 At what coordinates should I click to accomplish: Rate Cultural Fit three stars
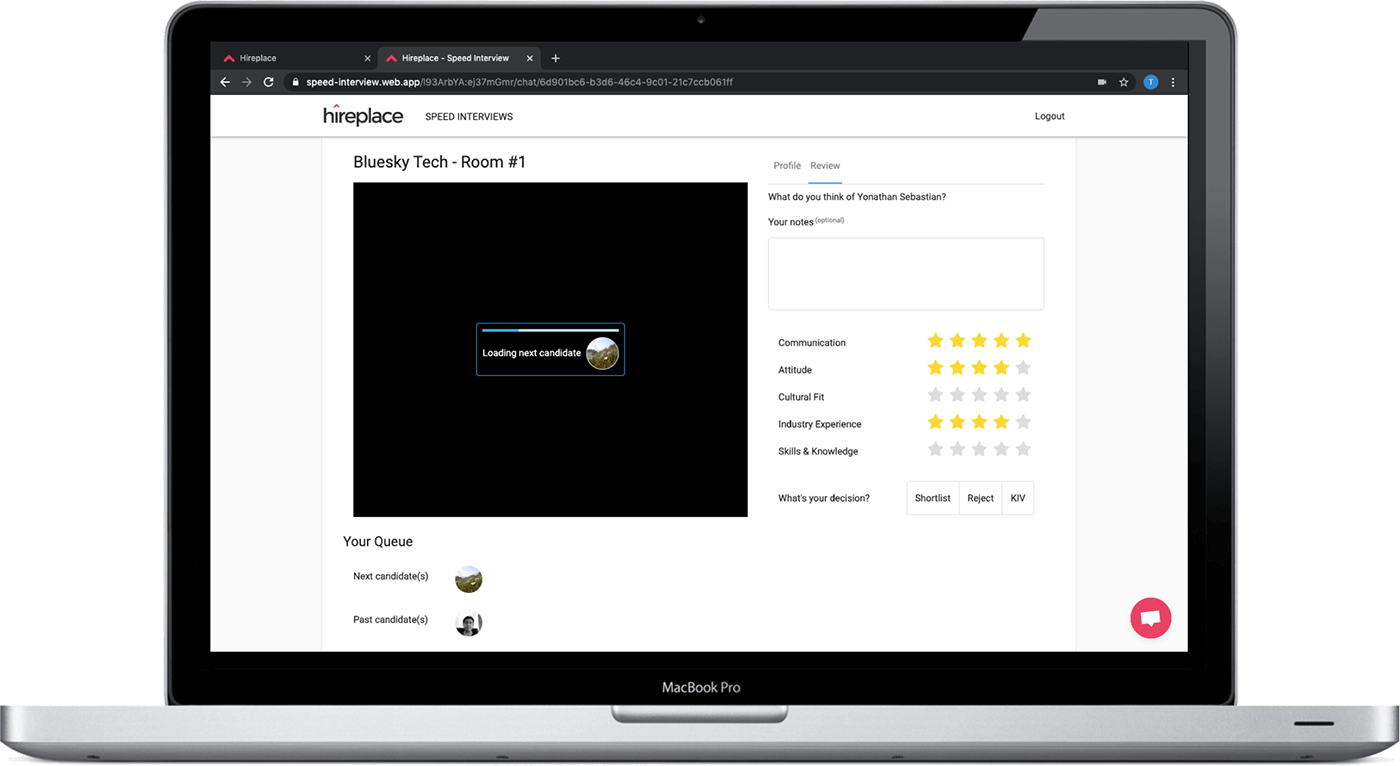pyautogui.click(x=979, y=395)
